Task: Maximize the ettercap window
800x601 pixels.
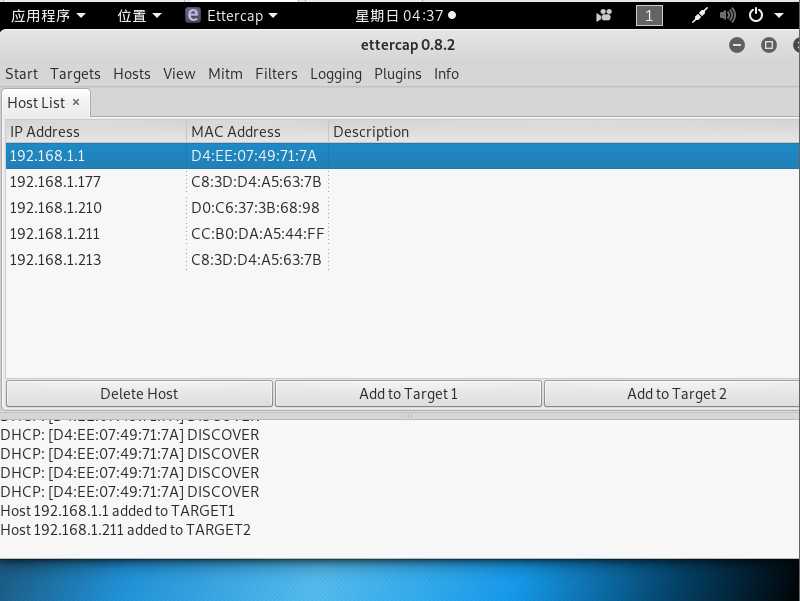Action: tap(768, 45)
